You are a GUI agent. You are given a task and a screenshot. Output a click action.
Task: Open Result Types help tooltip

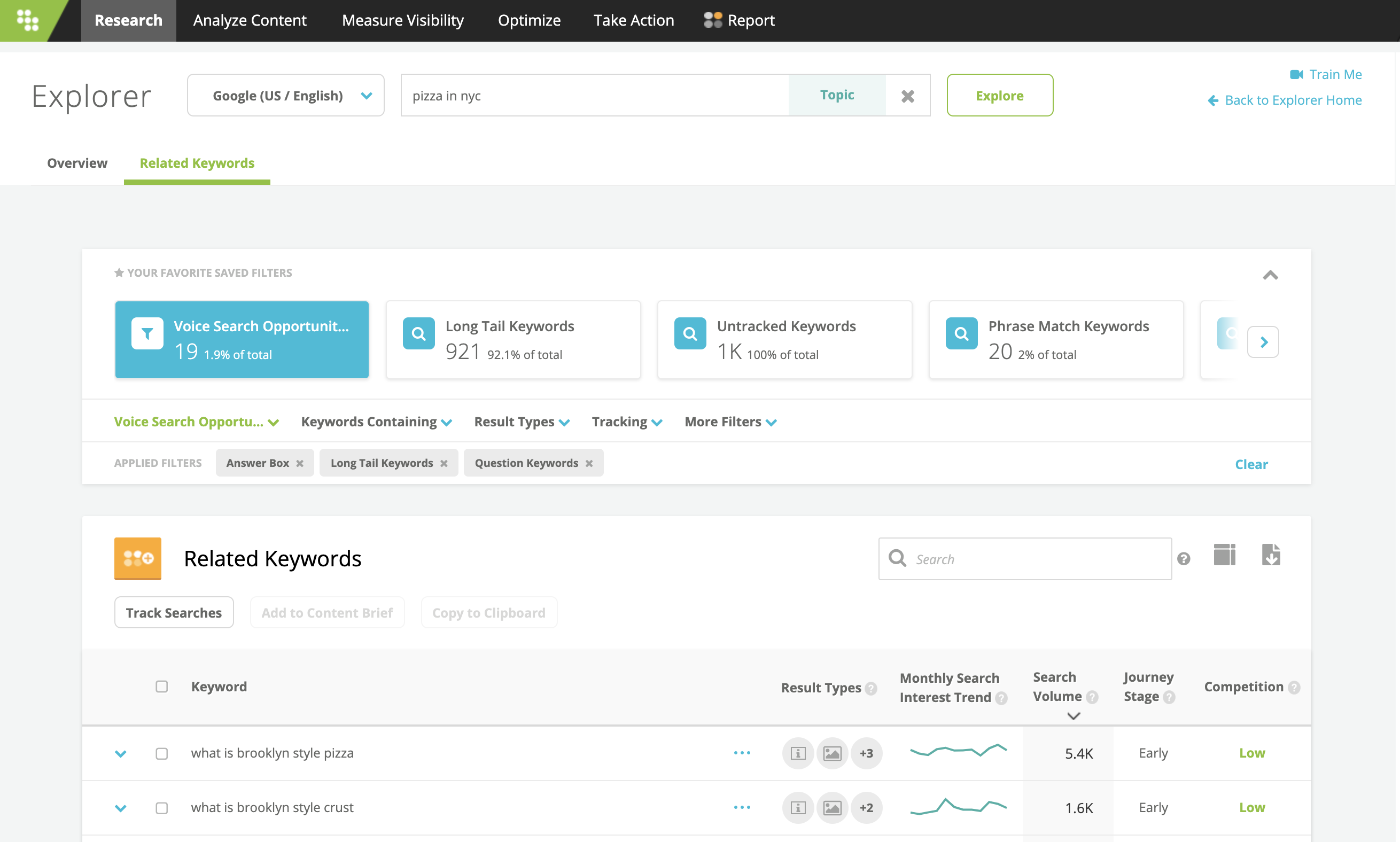pos(870,688)
